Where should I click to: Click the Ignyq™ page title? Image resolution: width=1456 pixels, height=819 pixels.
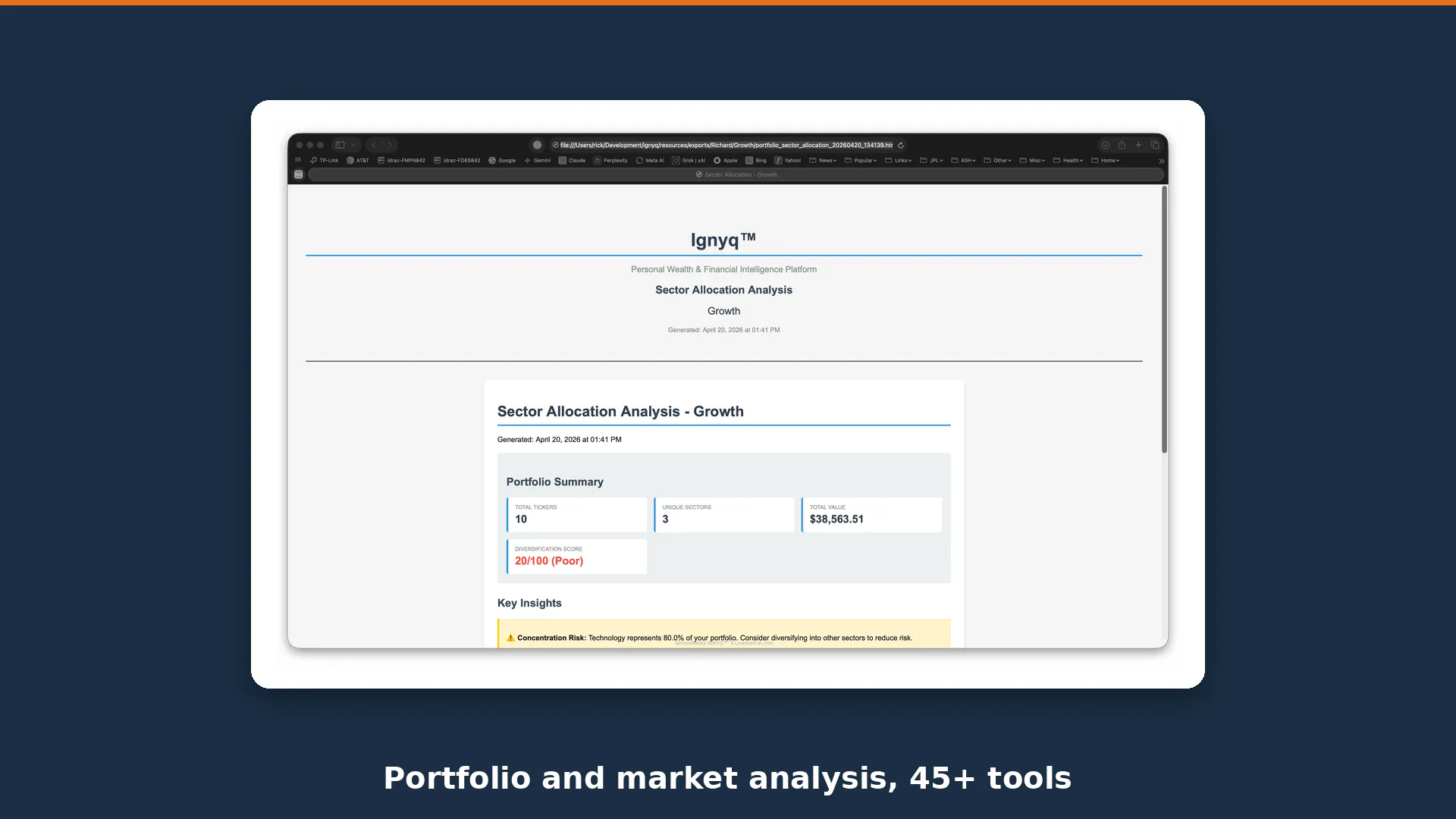click(x=723, y=240)
